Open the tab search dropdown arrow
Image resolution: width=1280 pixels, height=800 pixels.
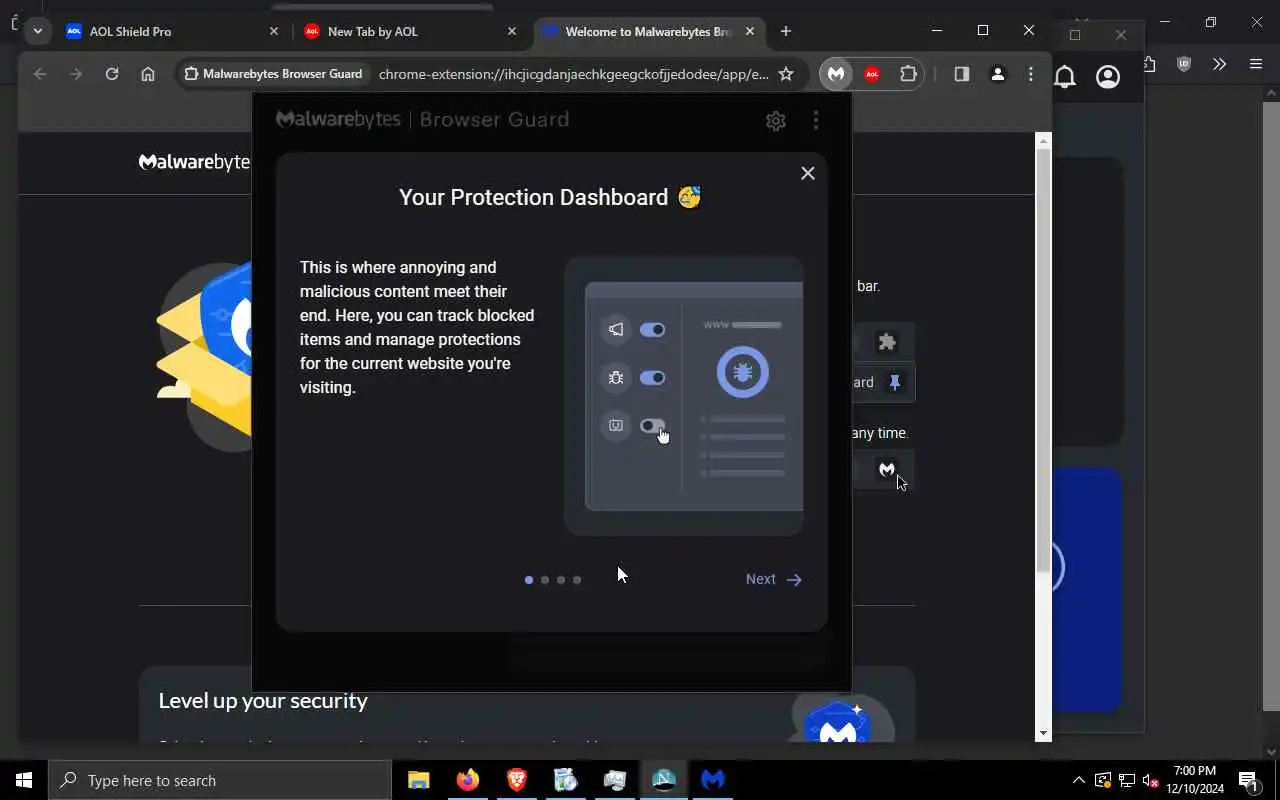point(37,31)
